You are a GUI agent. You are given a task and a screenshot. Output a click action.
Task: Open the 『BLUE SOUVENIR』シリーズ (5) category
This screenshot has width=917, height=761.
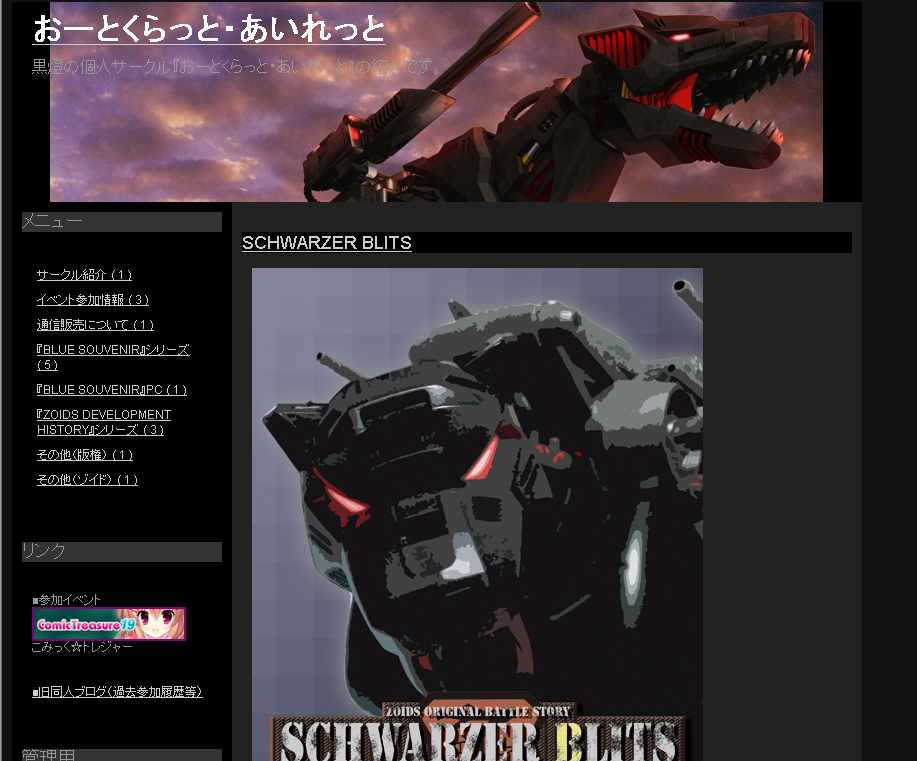pyautogui.click(x=113, y=357)
